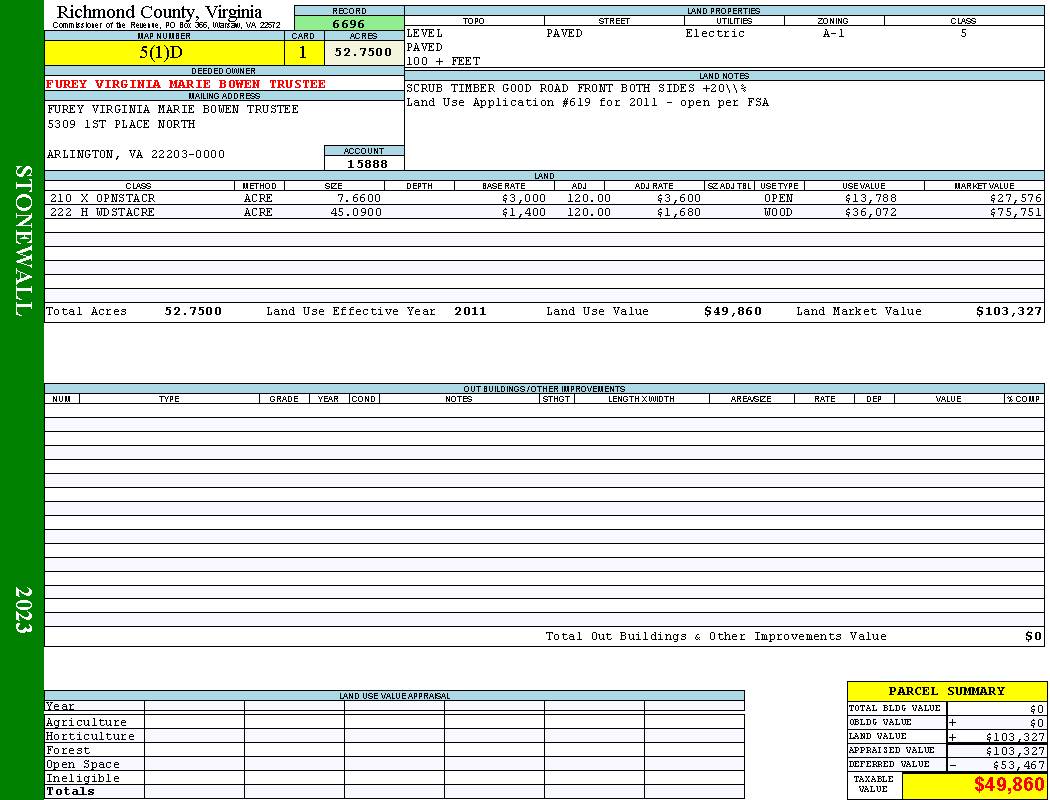Click size value 7.6600
Image resolution: width=1050 pixels, height=800 pixels.
[359, 198]
